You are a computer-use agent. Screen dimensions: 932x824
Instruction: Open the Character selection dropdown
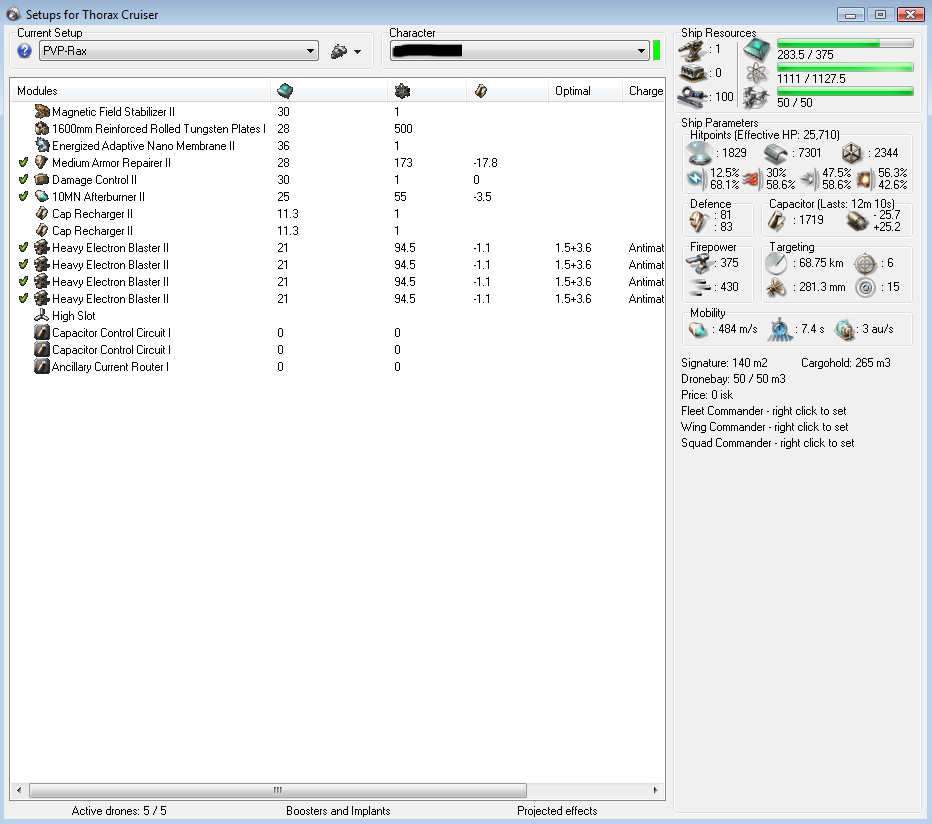click(520, 51)
